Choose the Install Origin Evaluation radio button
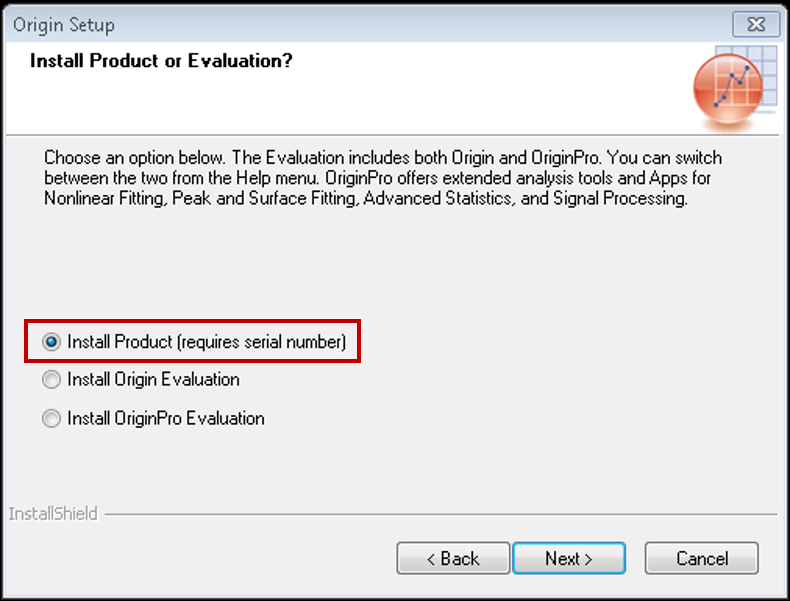Image resolution: width=790 pixels, height=601 pixels. [51, 379]
